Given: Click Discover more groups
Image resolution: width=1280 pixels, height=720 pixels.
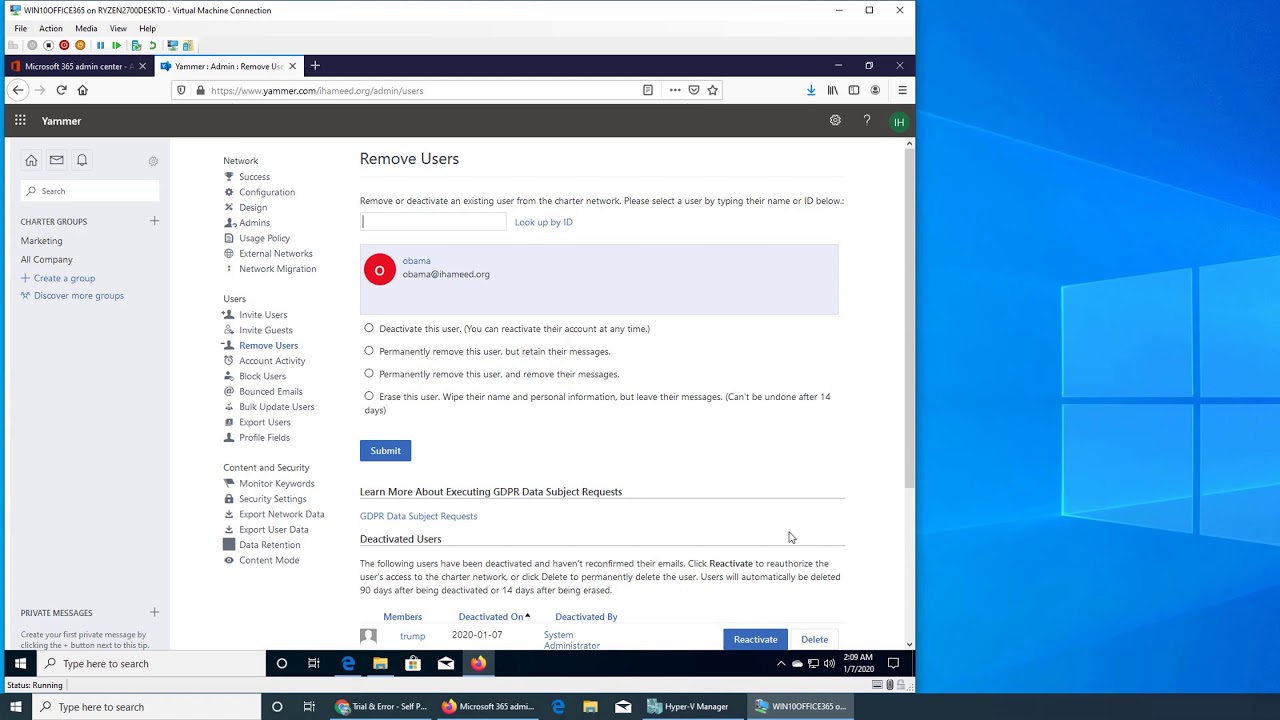Looking at the screenshot, I should (79, 296).
